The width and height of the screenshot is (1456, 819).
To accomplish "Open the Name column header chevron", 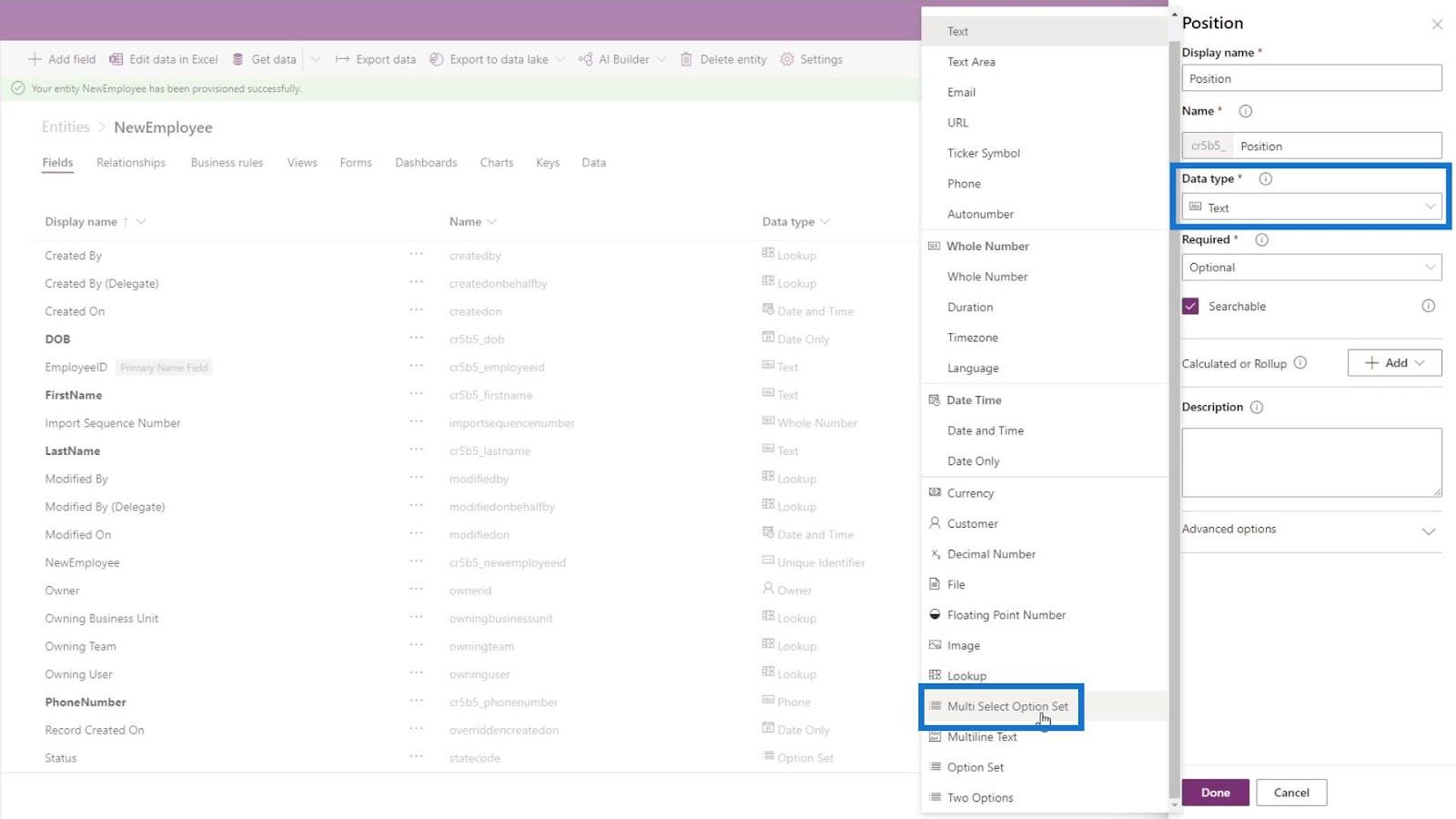I will point(491,222).
